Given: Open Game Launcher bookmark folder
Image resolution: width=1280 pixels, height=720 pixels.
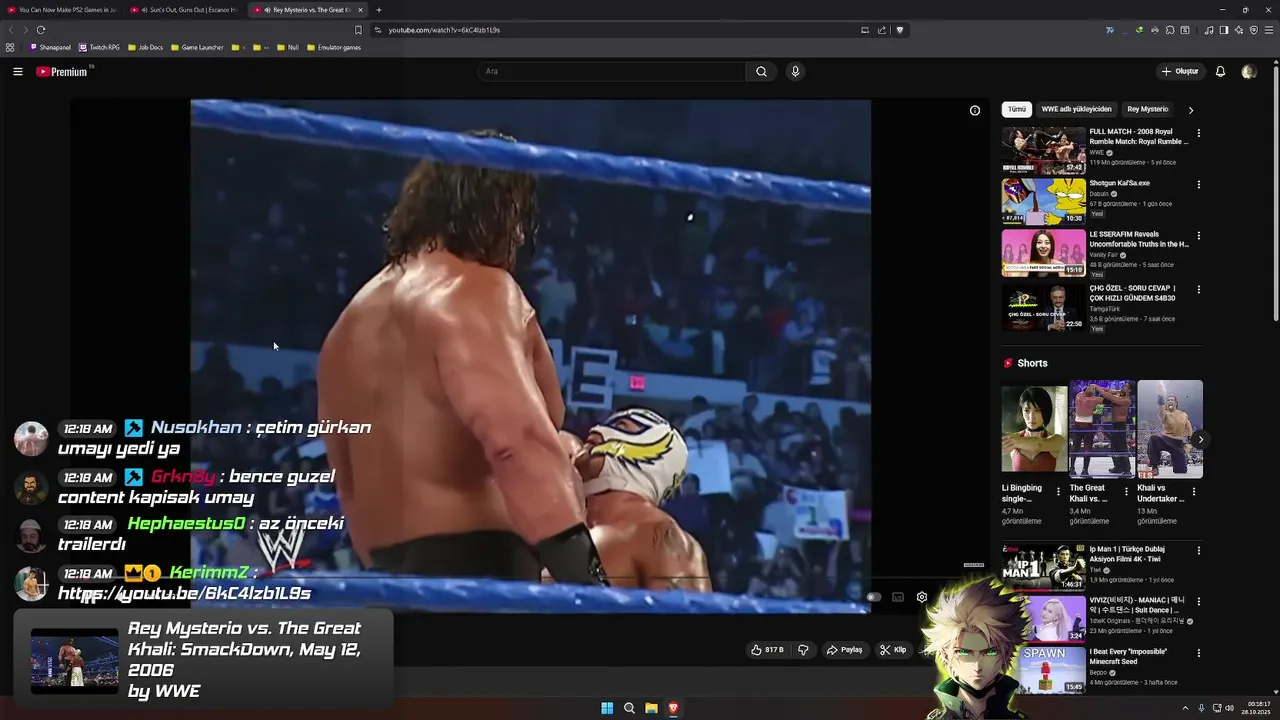Looking at the screenshot, I should point(197,47).
